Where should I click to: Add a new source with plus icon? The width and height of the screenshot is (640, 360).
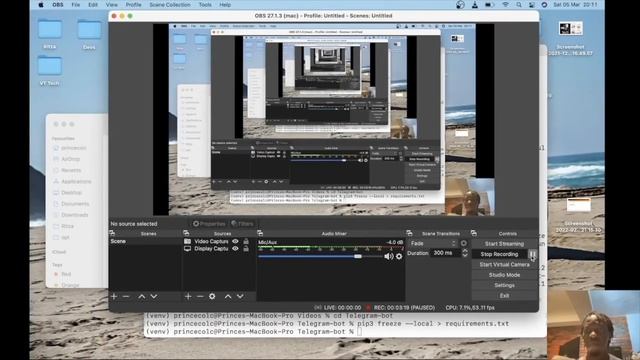(188, 296)
